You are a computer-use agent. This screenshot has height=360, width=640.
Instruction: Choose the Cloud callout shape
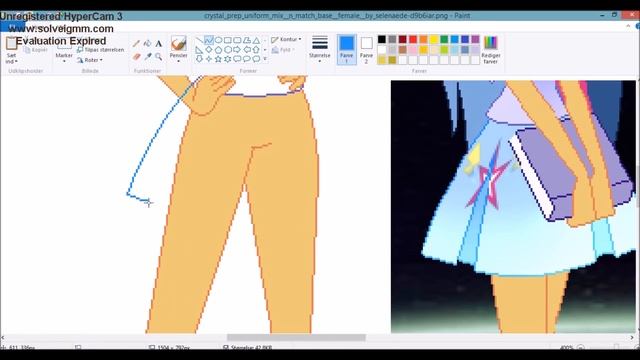[256, 59]
